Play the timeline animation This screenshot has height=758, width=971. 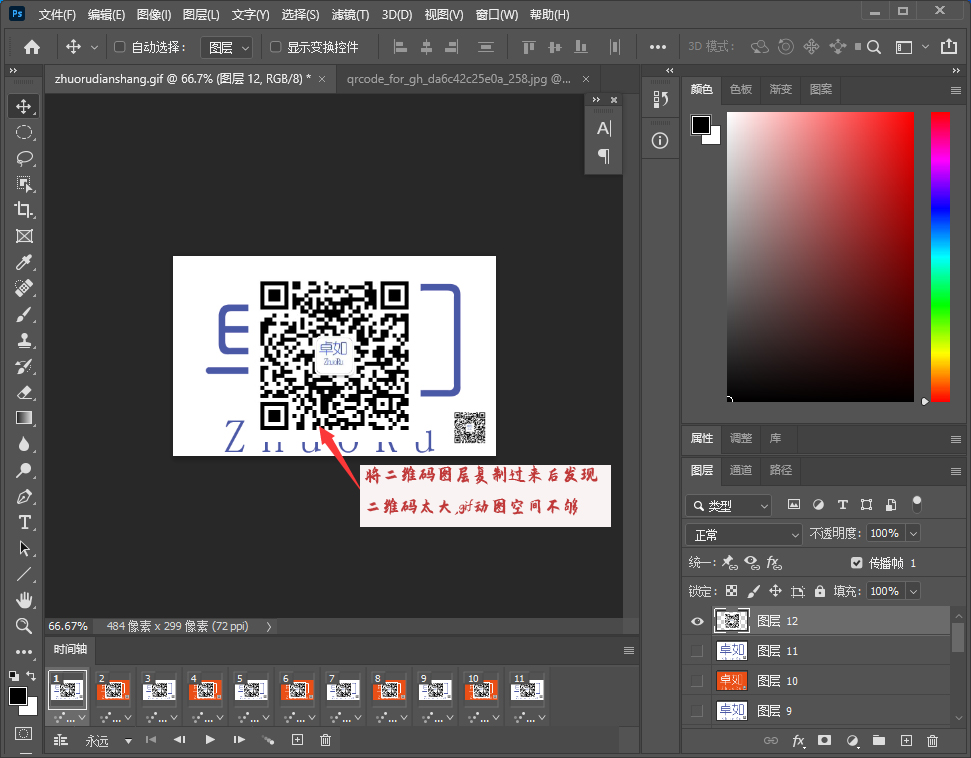coord(210,740)
